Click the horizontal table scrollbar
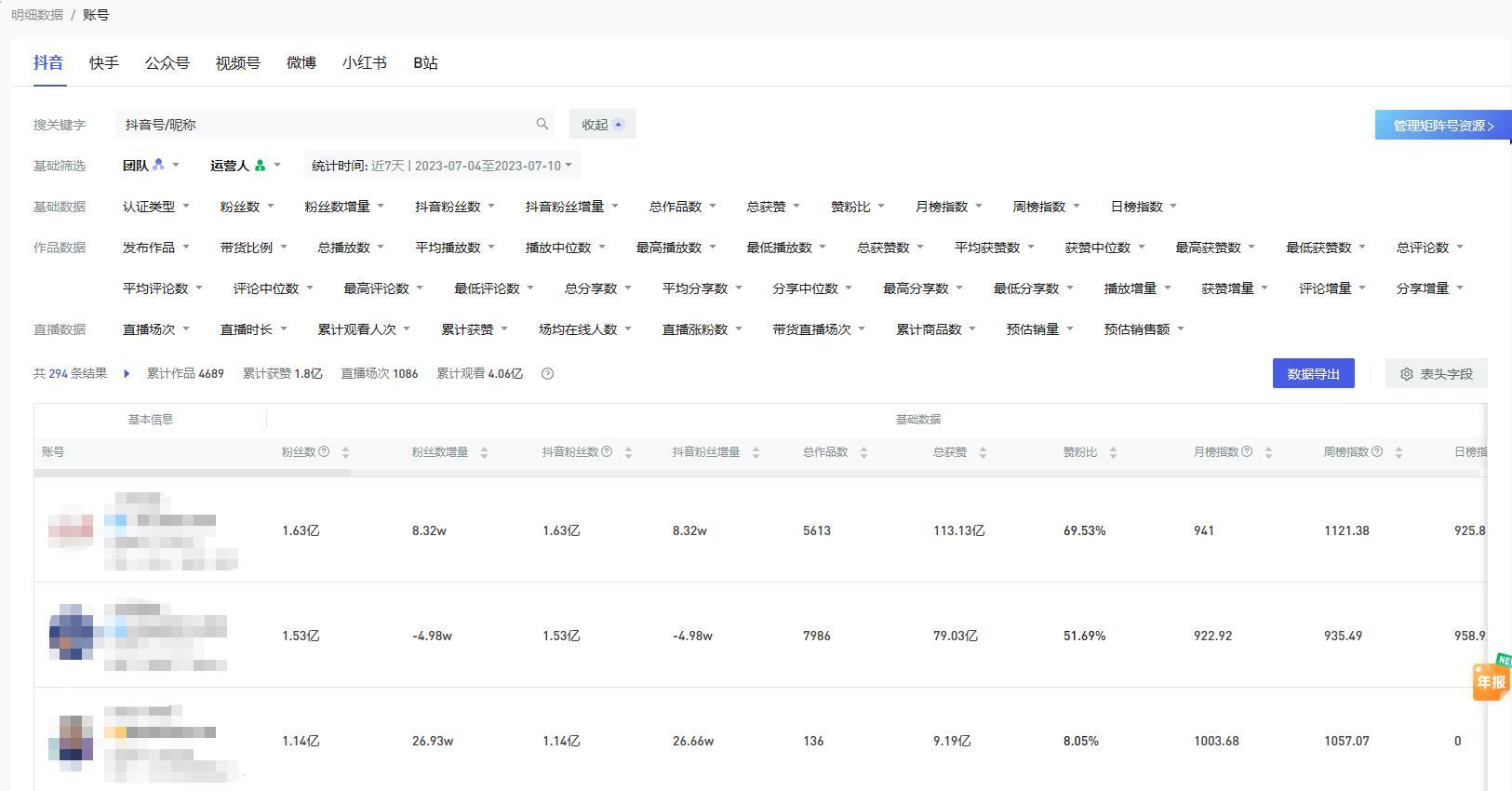 coord(193,473)
